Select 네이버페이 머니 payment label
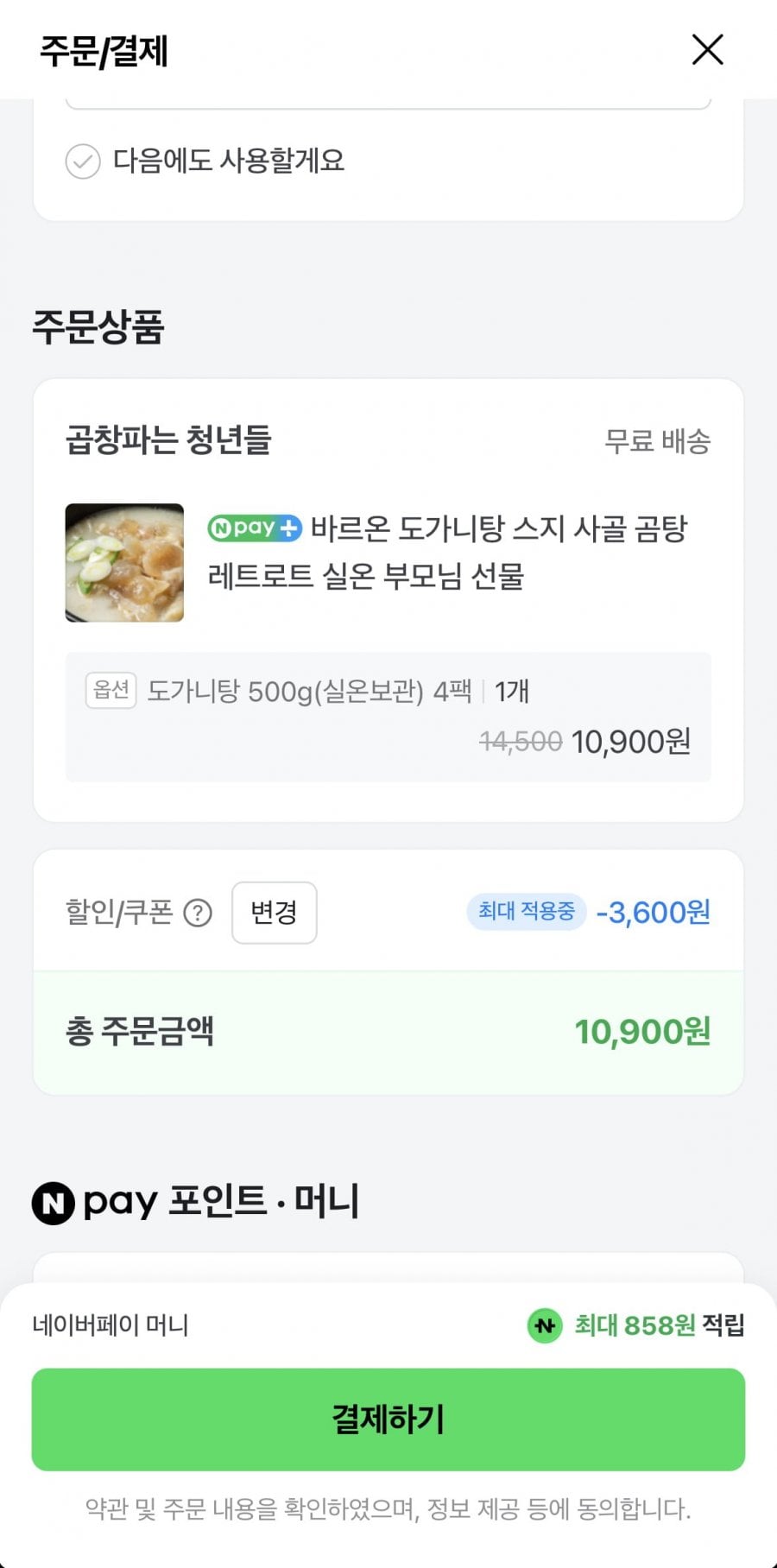 click(x=111, y=1325)
